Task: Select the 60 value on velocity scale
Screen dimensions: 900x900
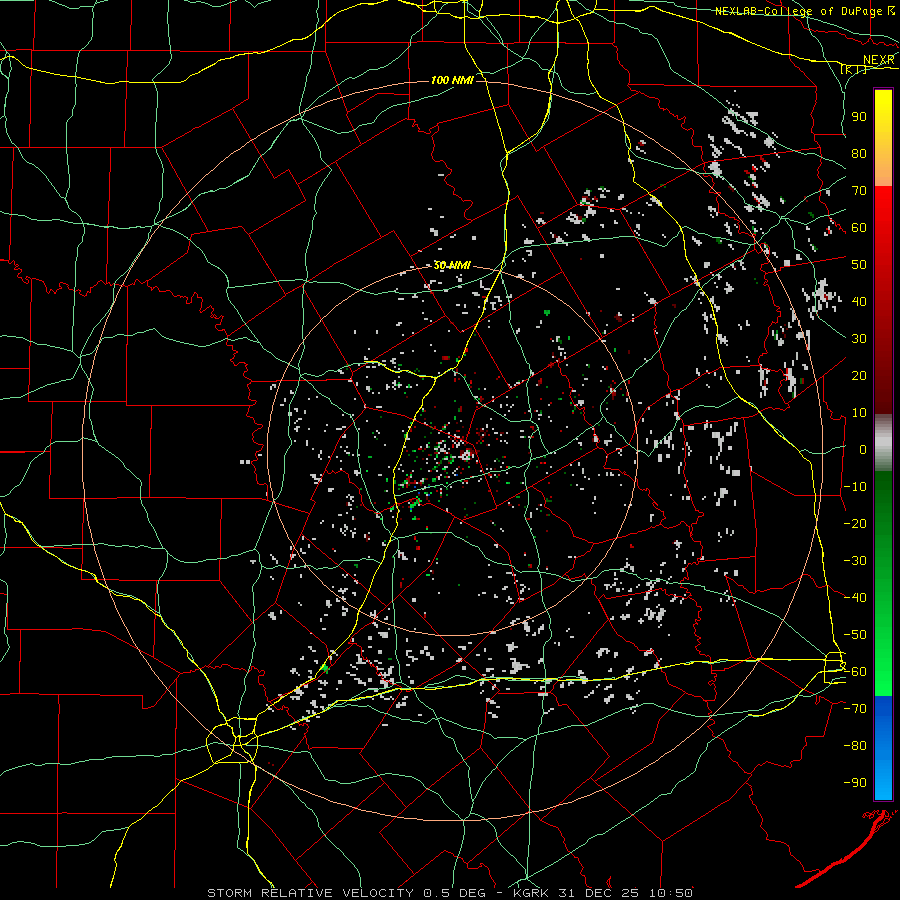Action: pyautogui.click(x=859, y=227)
